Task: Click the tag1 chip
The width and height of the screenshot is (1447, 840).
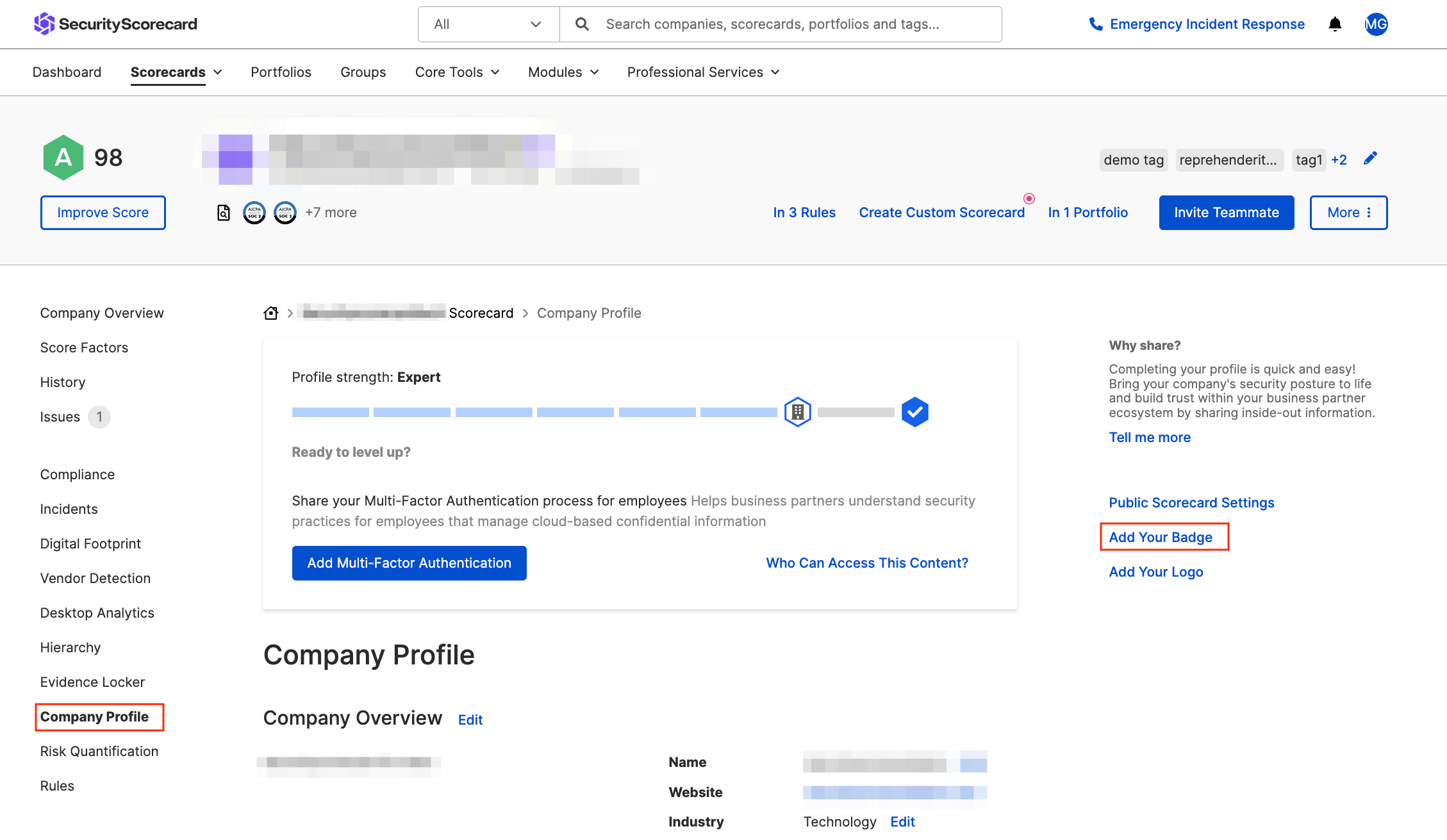Action: point(1309,160)
